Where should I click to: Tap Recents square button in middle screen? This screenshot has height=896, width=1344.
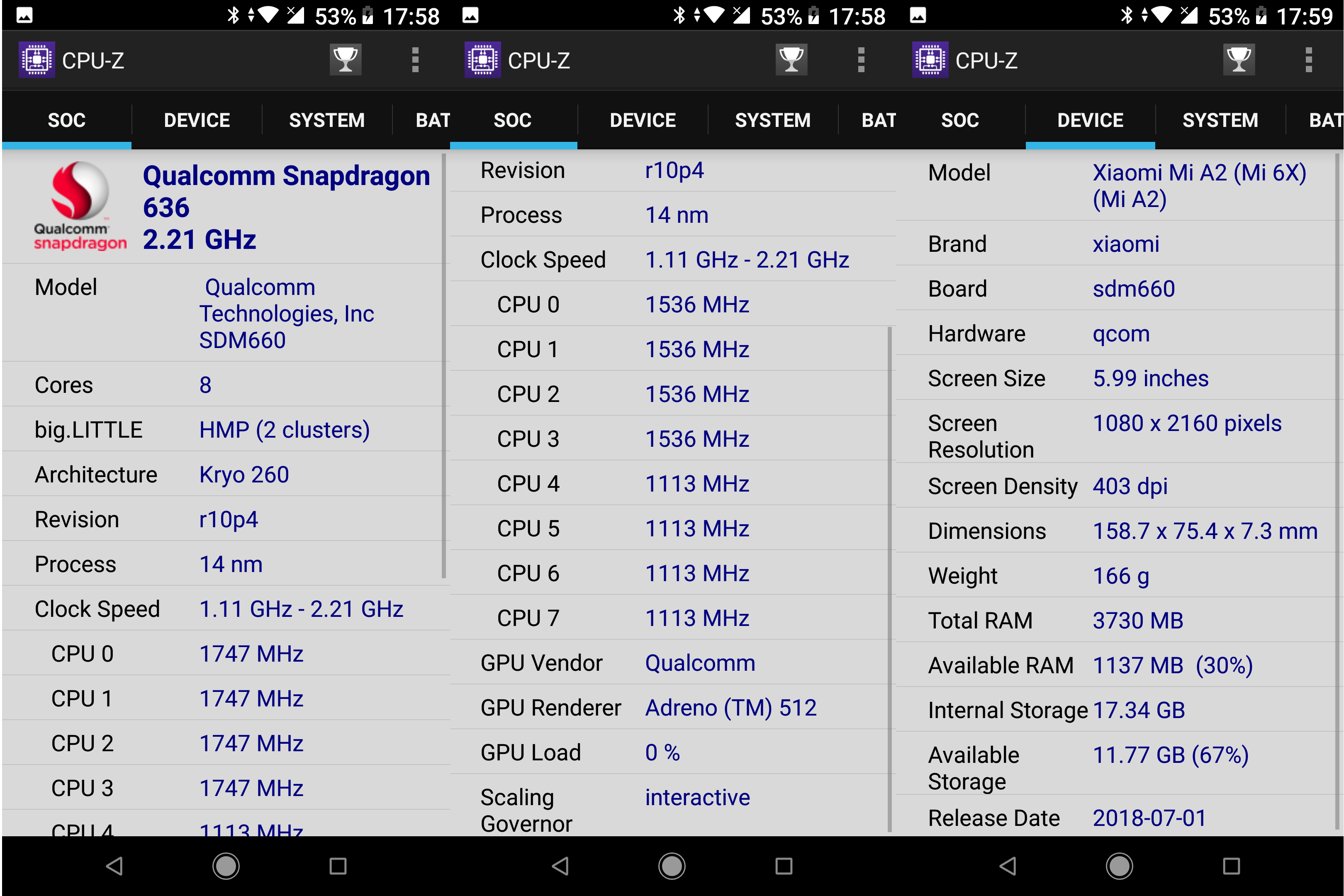coord(784,866)
